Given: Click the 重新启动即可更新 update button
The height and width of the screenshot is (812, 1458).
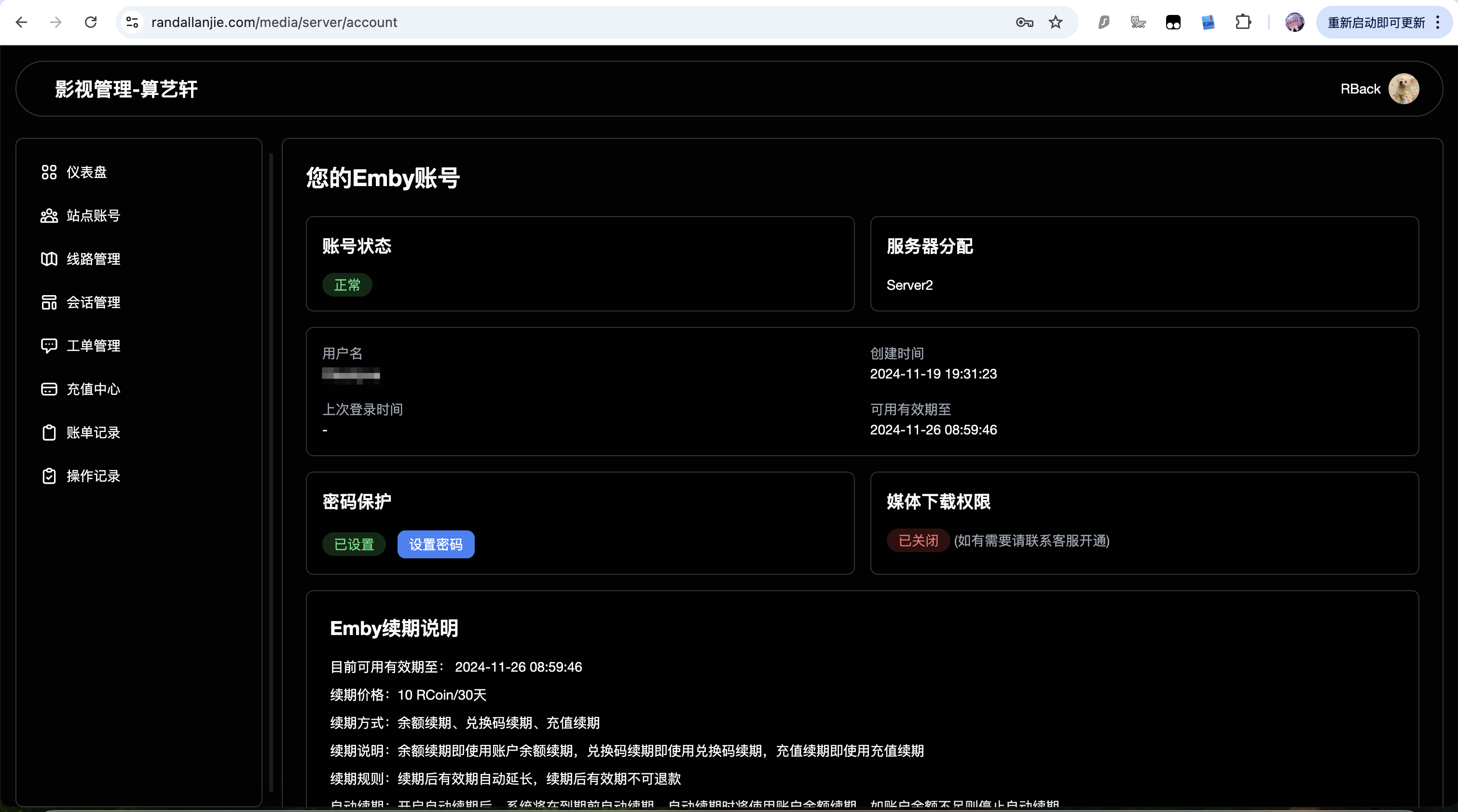Looking at the screenshot, I should point(1375,23).
